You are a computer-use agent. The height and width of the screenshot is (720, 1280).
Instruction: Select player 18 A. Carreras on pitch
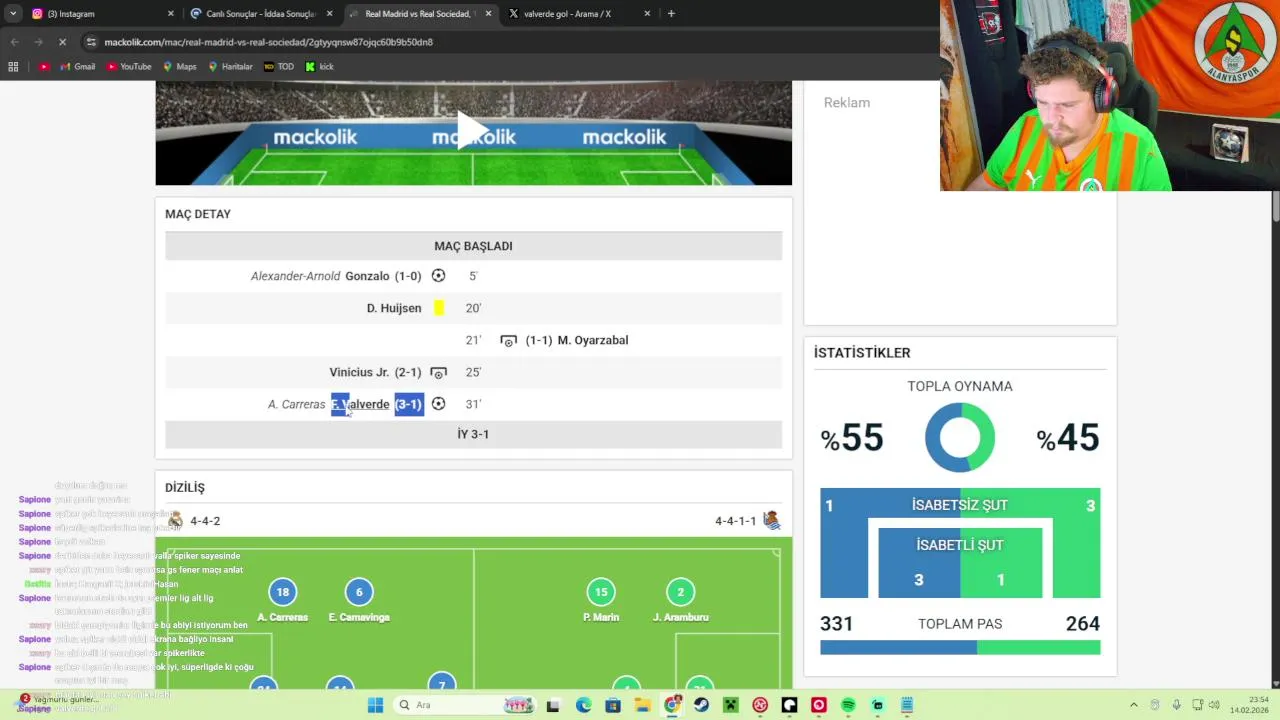[x=282, y=592]
